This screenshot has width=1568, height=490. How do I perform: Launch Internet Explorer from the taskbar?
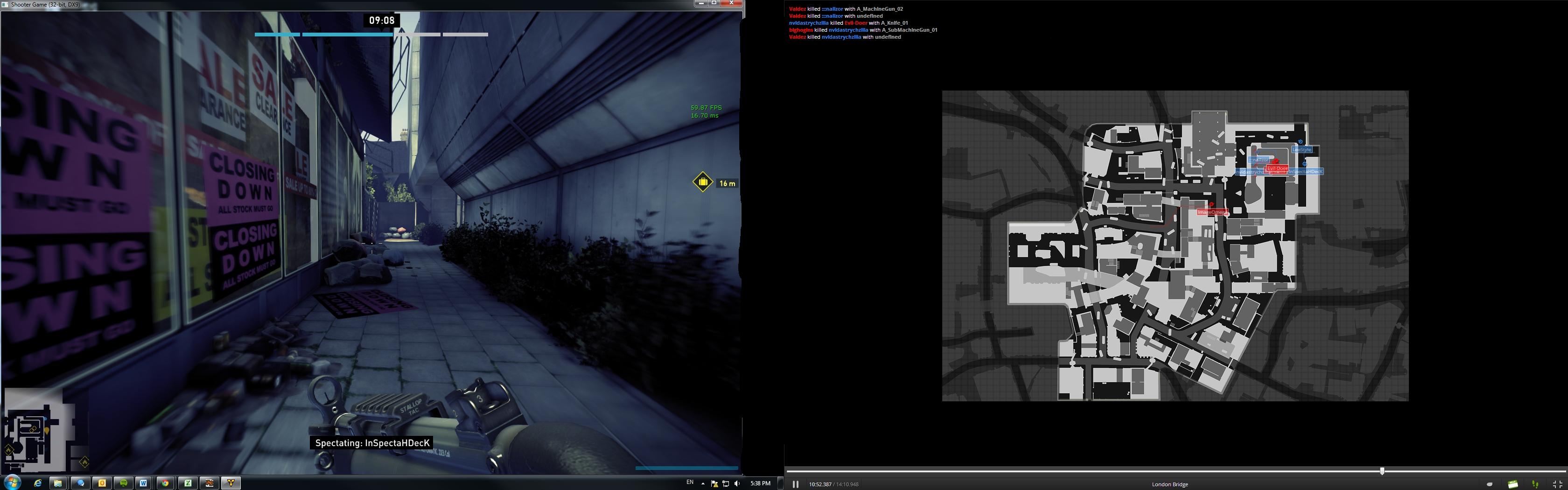[38, 483]
